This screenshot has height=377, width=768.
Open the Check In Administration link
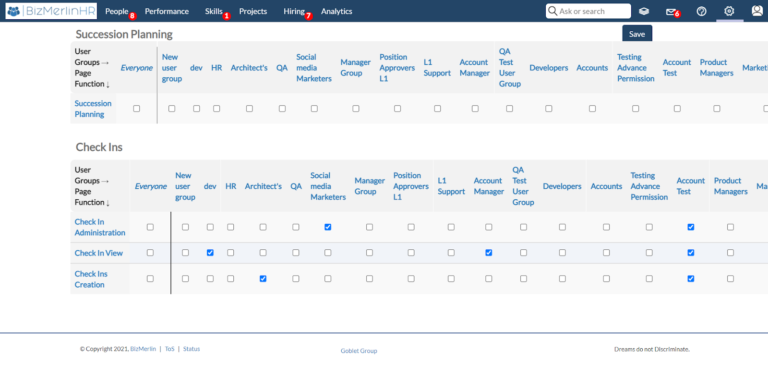tap(100, 227)
